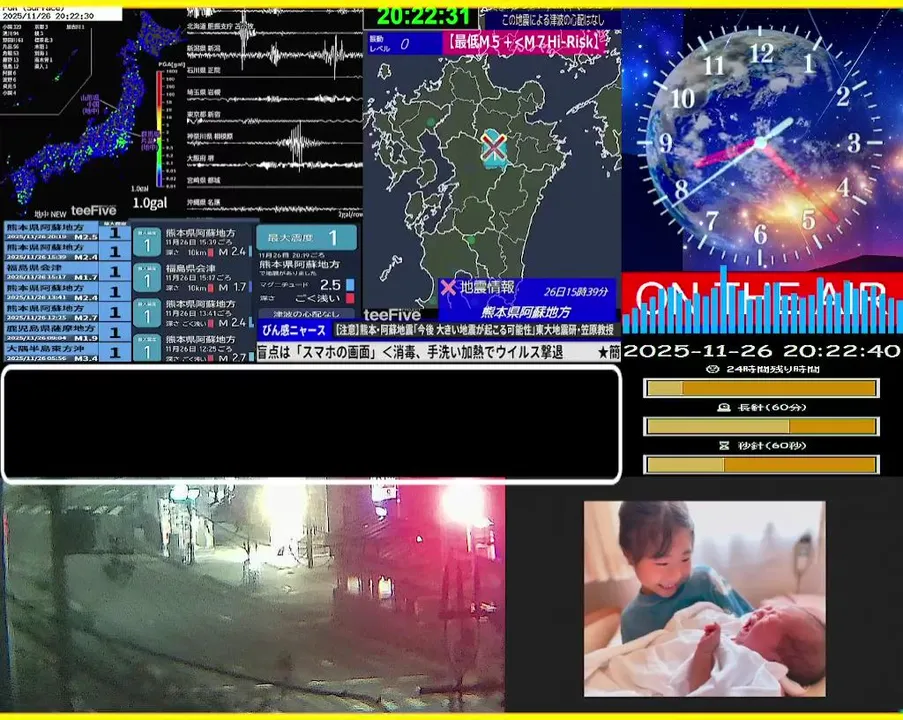903x720 pixels.
Task: Click the 長針(60分) progress bar
Action: (x=761, y=426)
